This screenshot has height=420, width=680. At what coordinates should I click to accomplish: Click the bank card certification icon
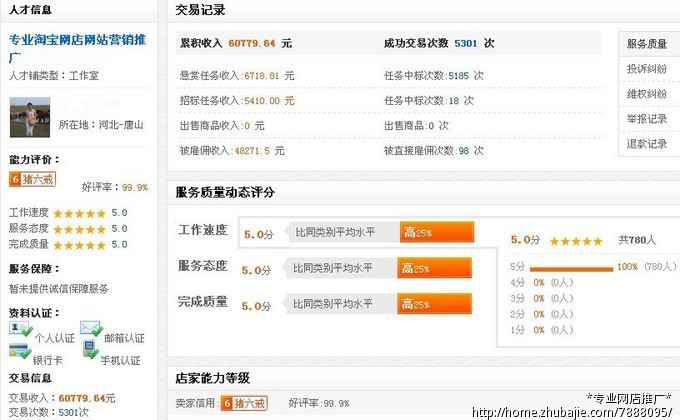[x=20, y=351]
